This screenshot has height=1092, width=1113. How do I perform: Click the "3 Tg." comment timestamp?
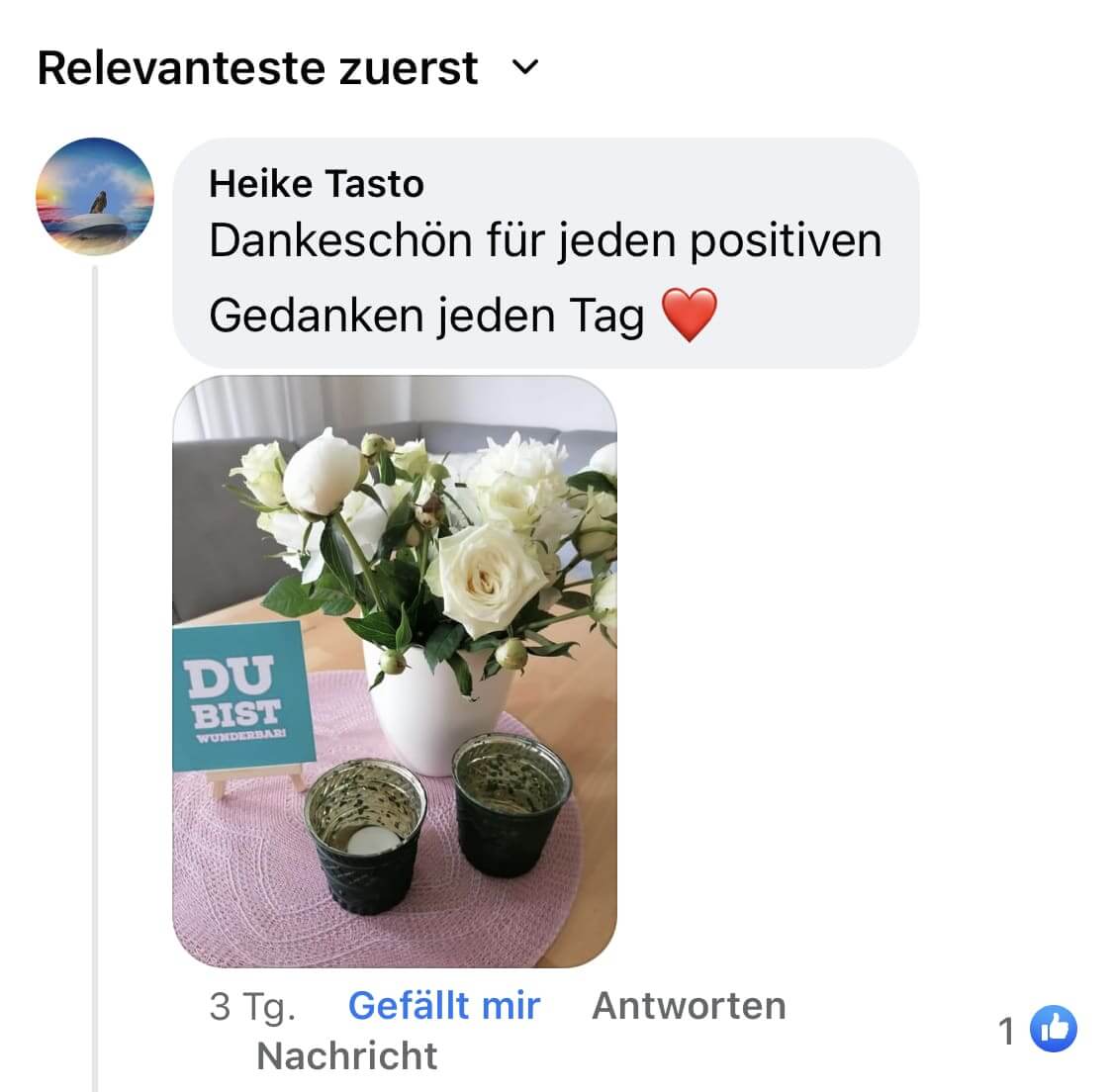[252, 1007]
